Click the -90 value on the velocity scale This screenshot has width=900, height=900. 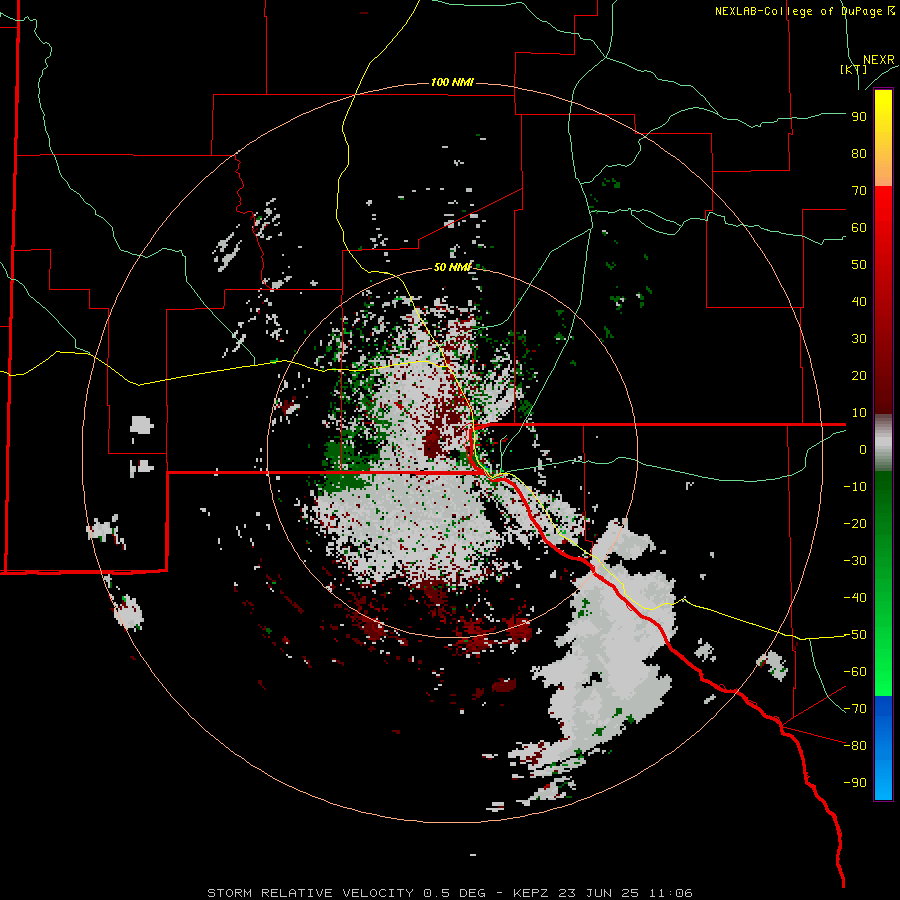click(855, 782)
